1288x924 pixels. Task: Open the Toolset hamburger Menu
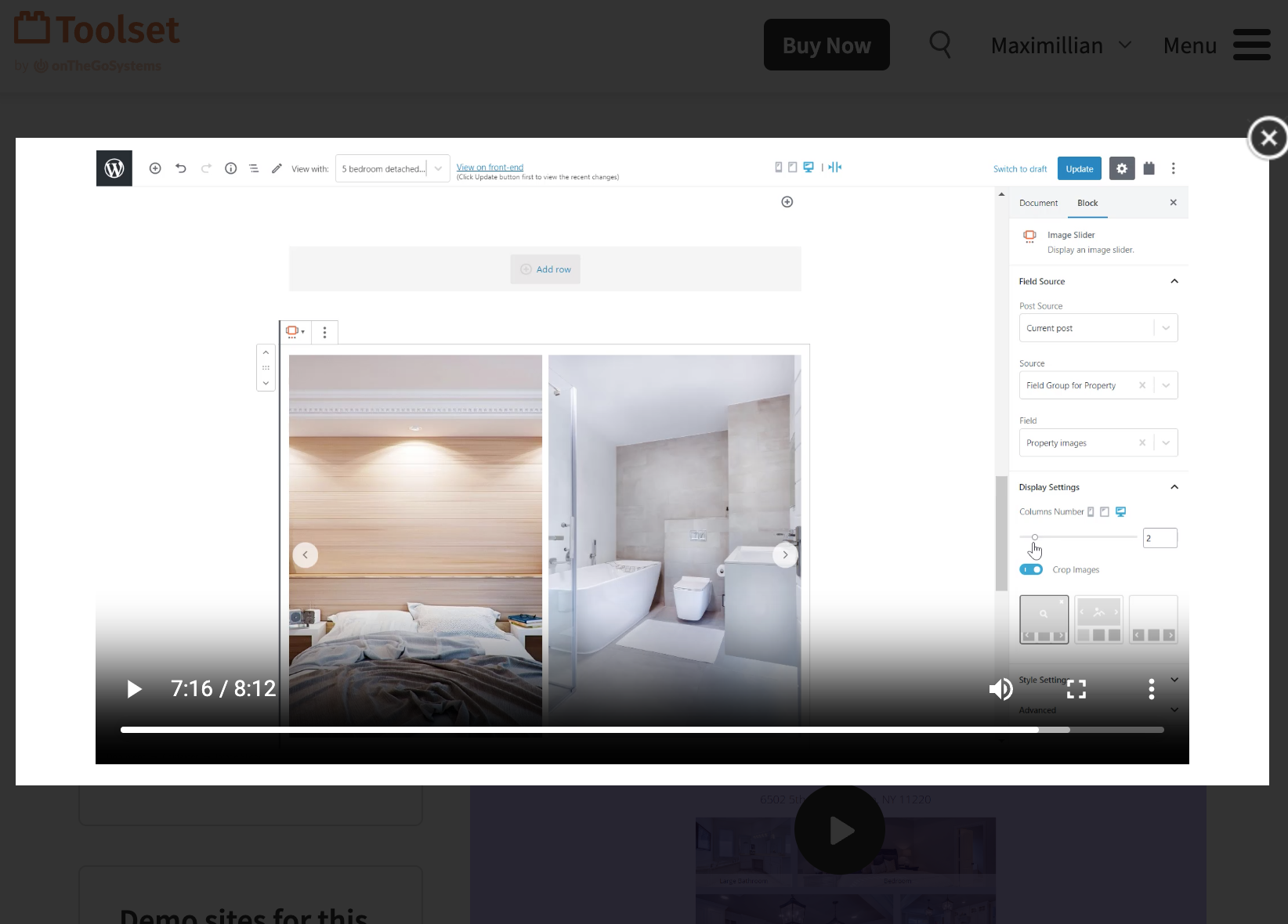(x=1217, y=45)
